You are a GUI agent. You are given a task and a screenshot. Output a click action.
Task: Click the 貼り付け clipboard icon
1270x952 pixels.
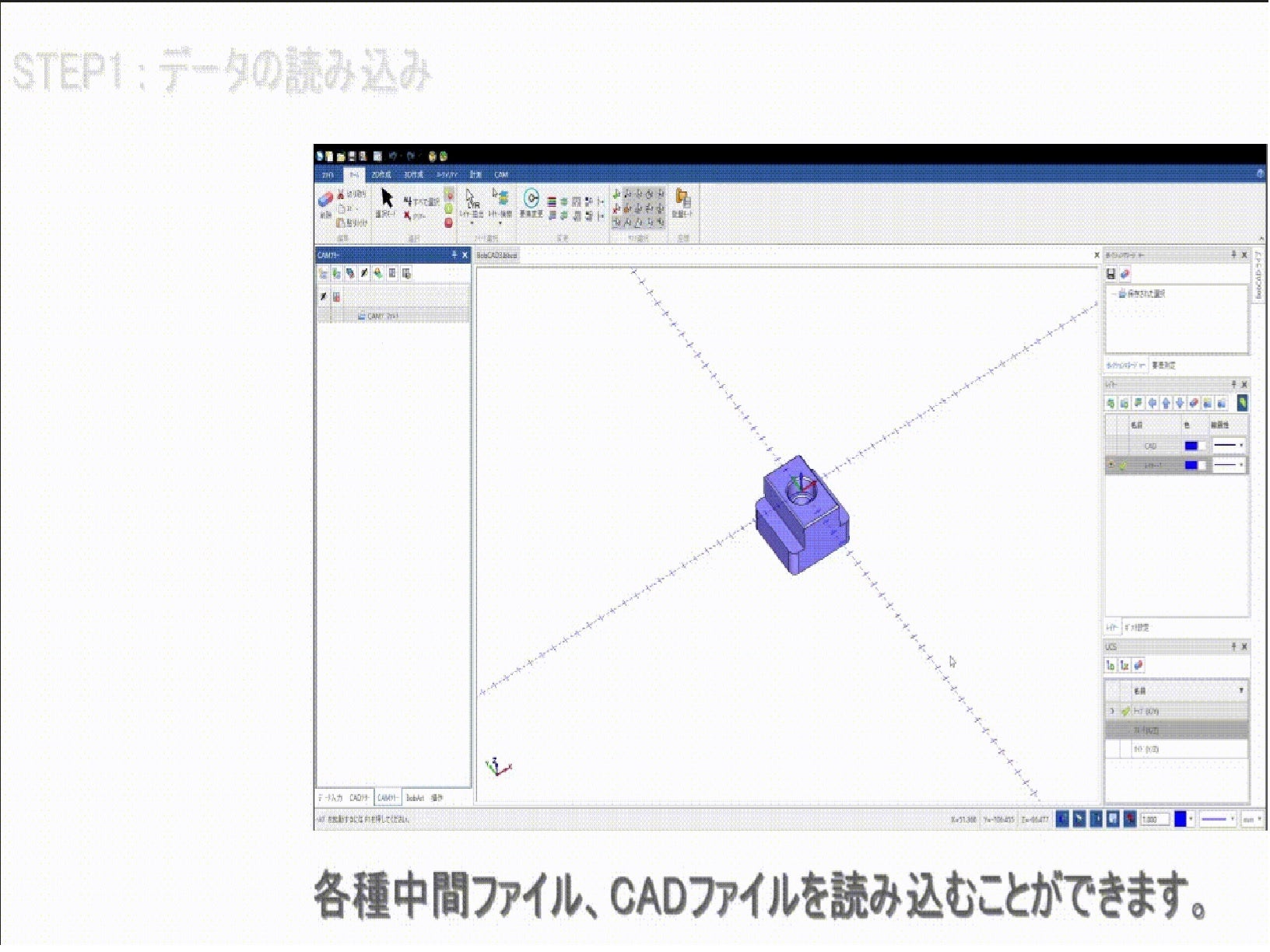(x=341, y=222)
